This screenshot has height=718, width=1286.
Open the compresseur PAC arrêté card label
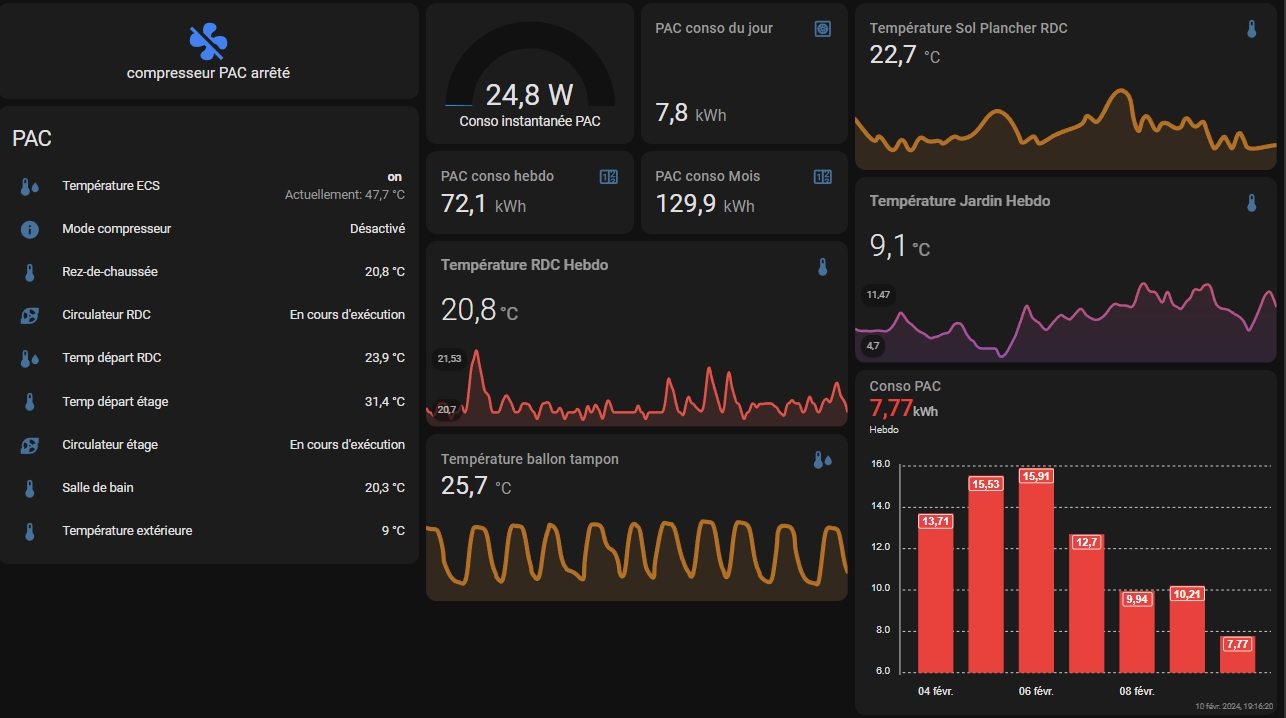pos(208,73)
